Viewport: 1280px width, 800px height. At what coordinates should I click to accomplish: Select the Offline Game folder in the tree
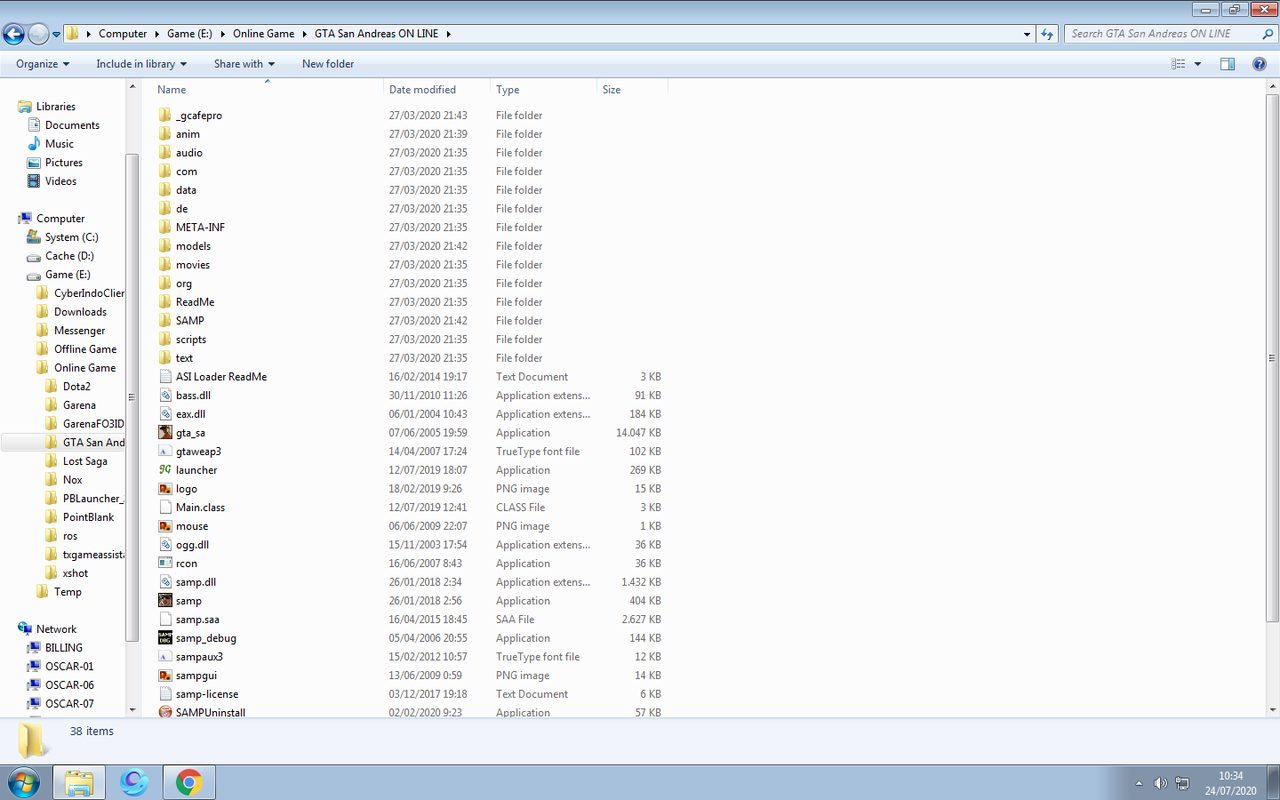pos(85,349)
